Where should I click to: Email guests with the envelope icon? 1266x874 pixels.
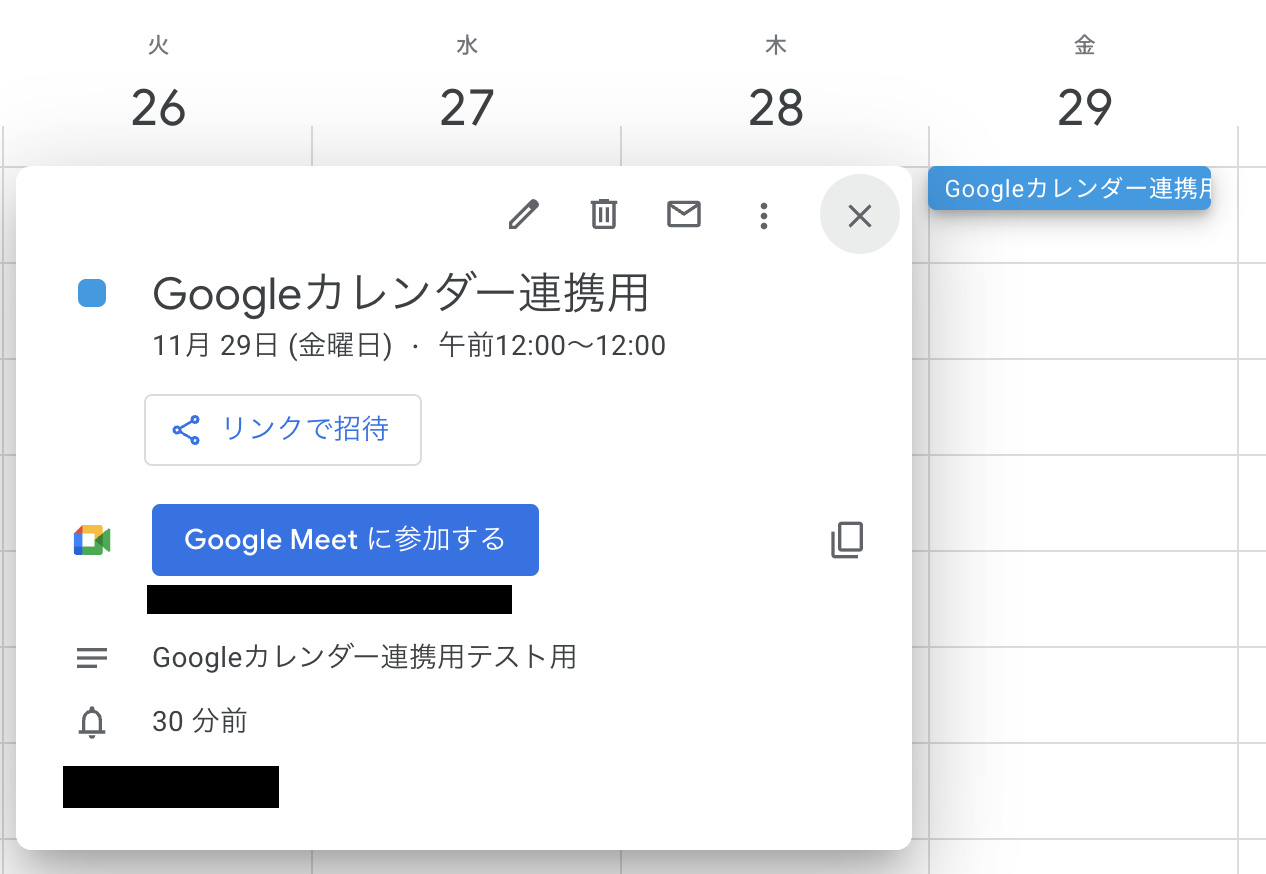tap(684, 215)
